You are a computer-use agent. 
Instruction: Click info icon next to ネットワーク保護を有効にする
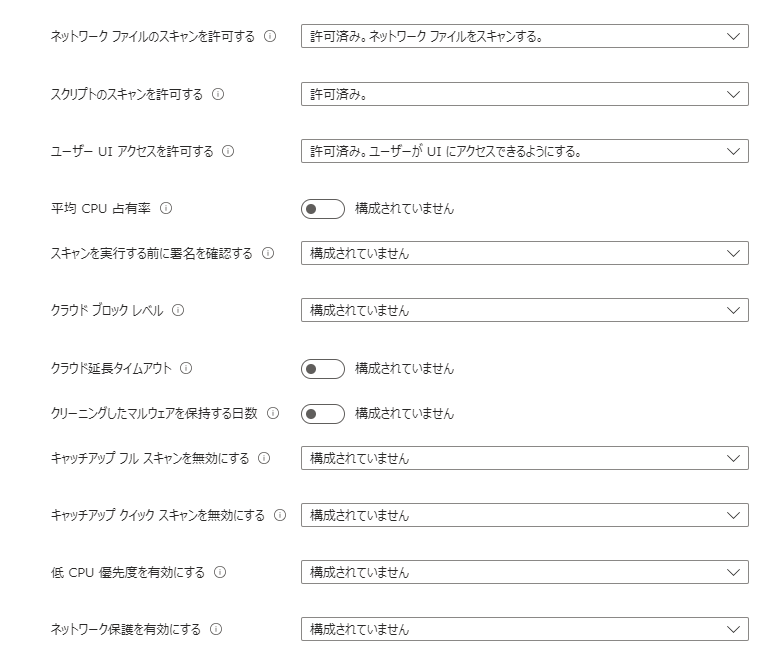(x=216, y=629)
